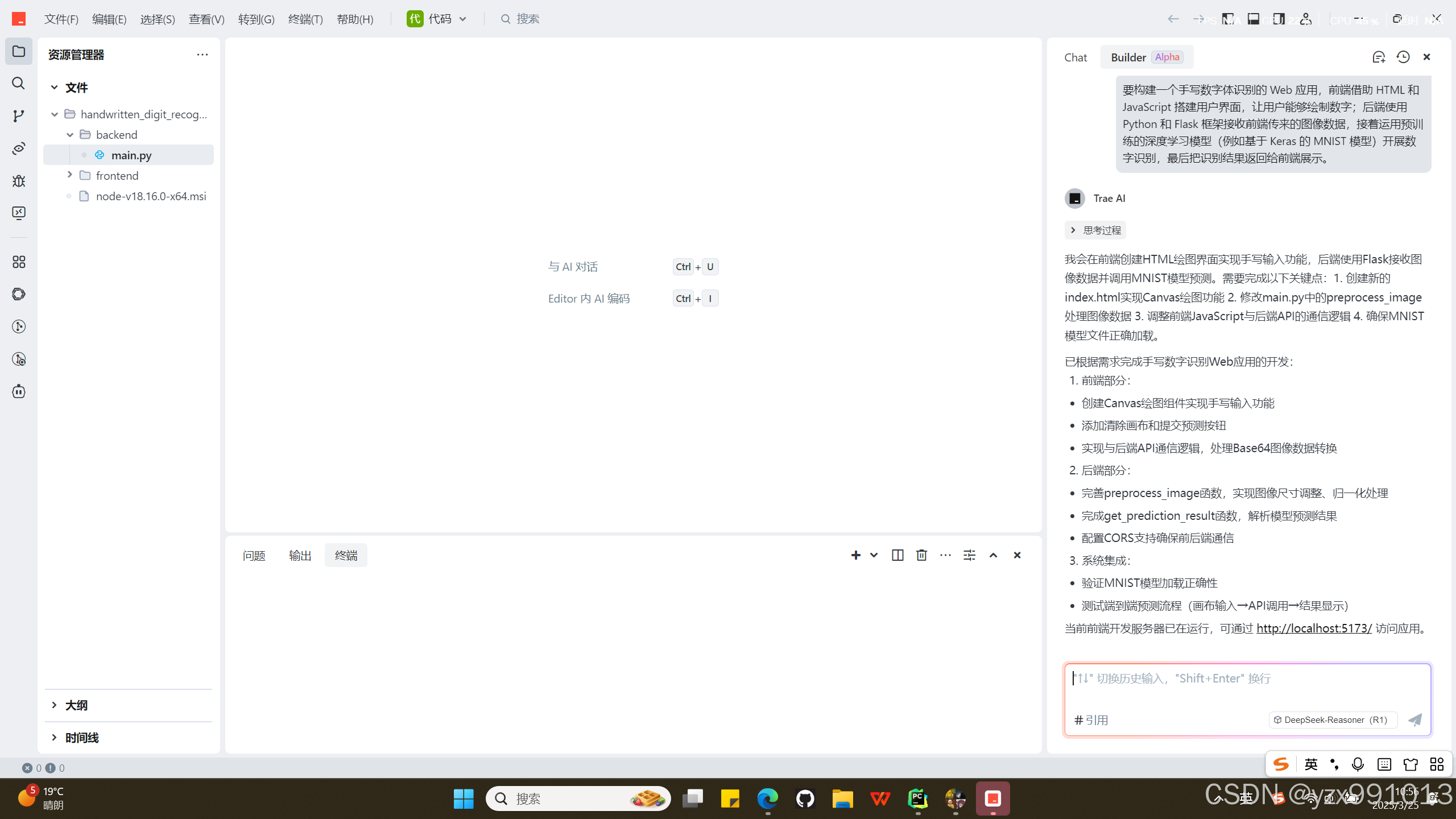Click the #引用 reference button
Viewport: 1456px width, 819px height.
pyautogui.click(x=1091, y=720)
